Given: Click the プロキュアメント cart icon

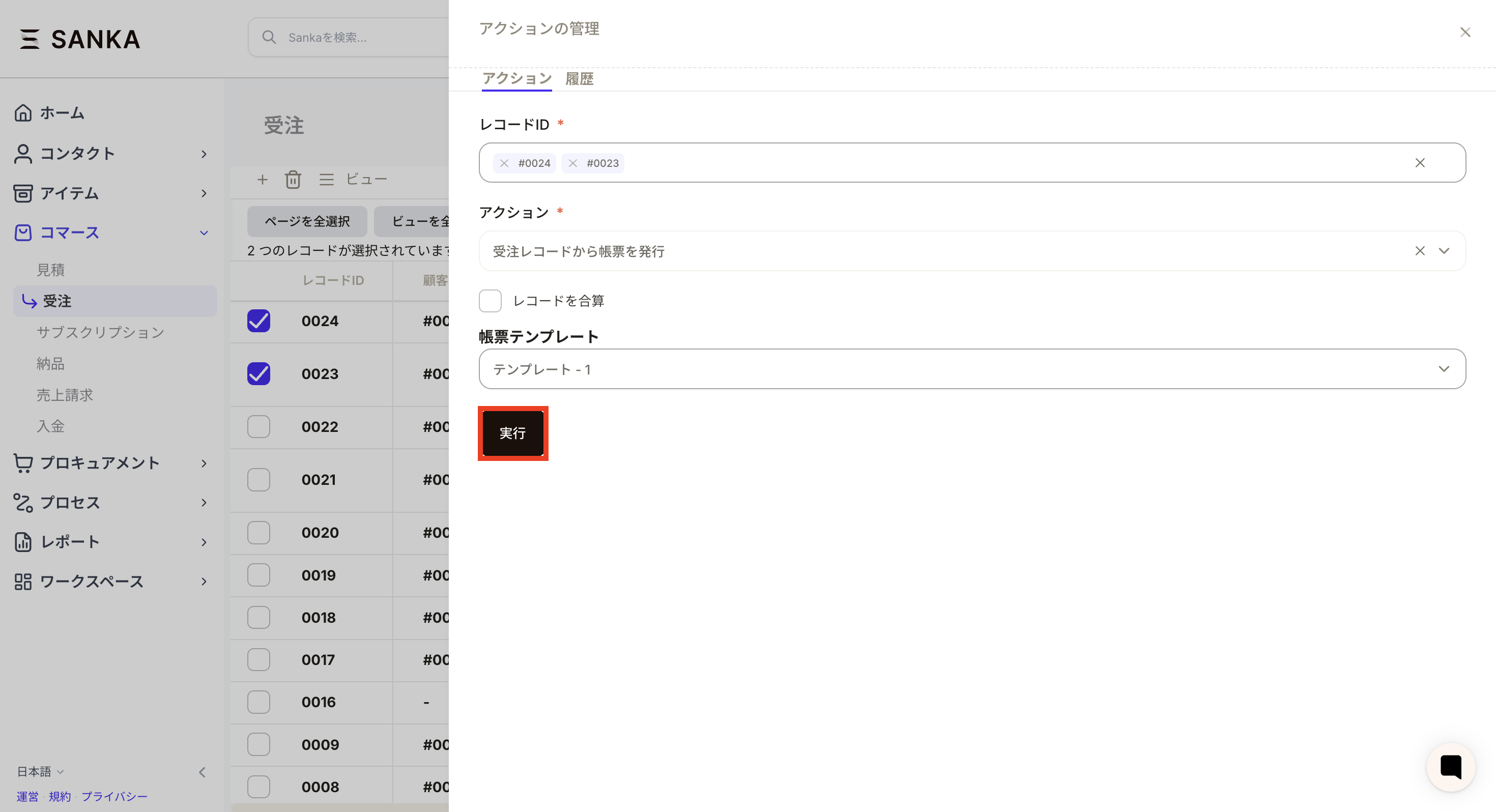Looking at the screenshot, I should [x=23, y=463].
